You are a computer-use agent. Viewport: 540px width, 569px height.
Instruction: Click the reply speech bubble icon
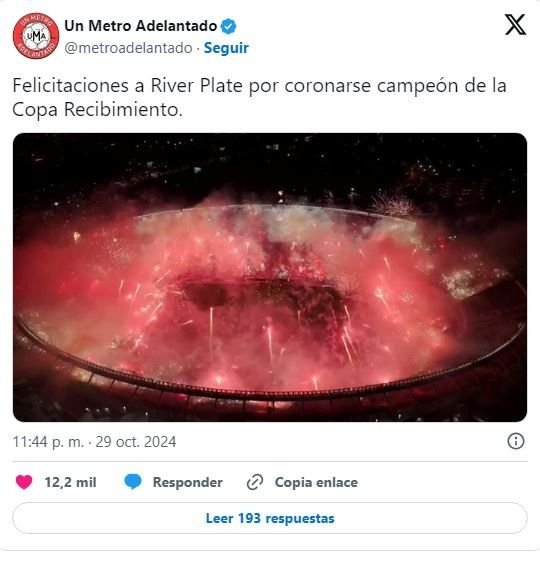coord(133,482)
